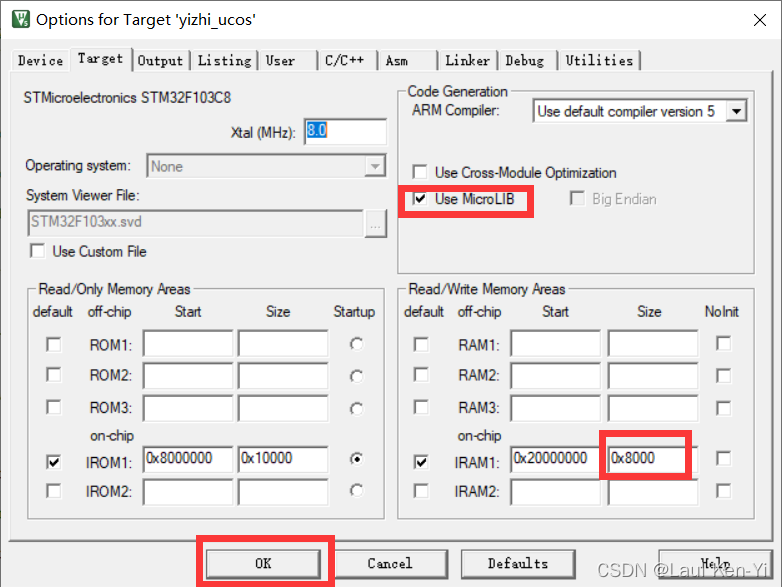Click the RAM1 Size field
Image resolution: width=782 pixels, height=587 pixels.
pyautogui.click(x=653, y=343)
